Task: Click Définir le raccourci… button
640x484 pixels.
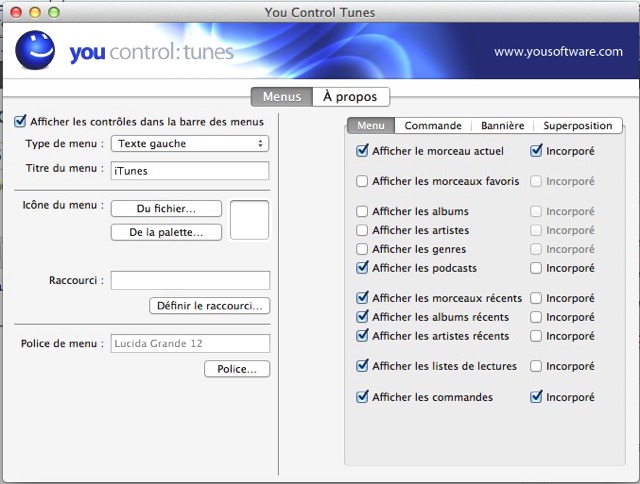Action: coord(210,306)
